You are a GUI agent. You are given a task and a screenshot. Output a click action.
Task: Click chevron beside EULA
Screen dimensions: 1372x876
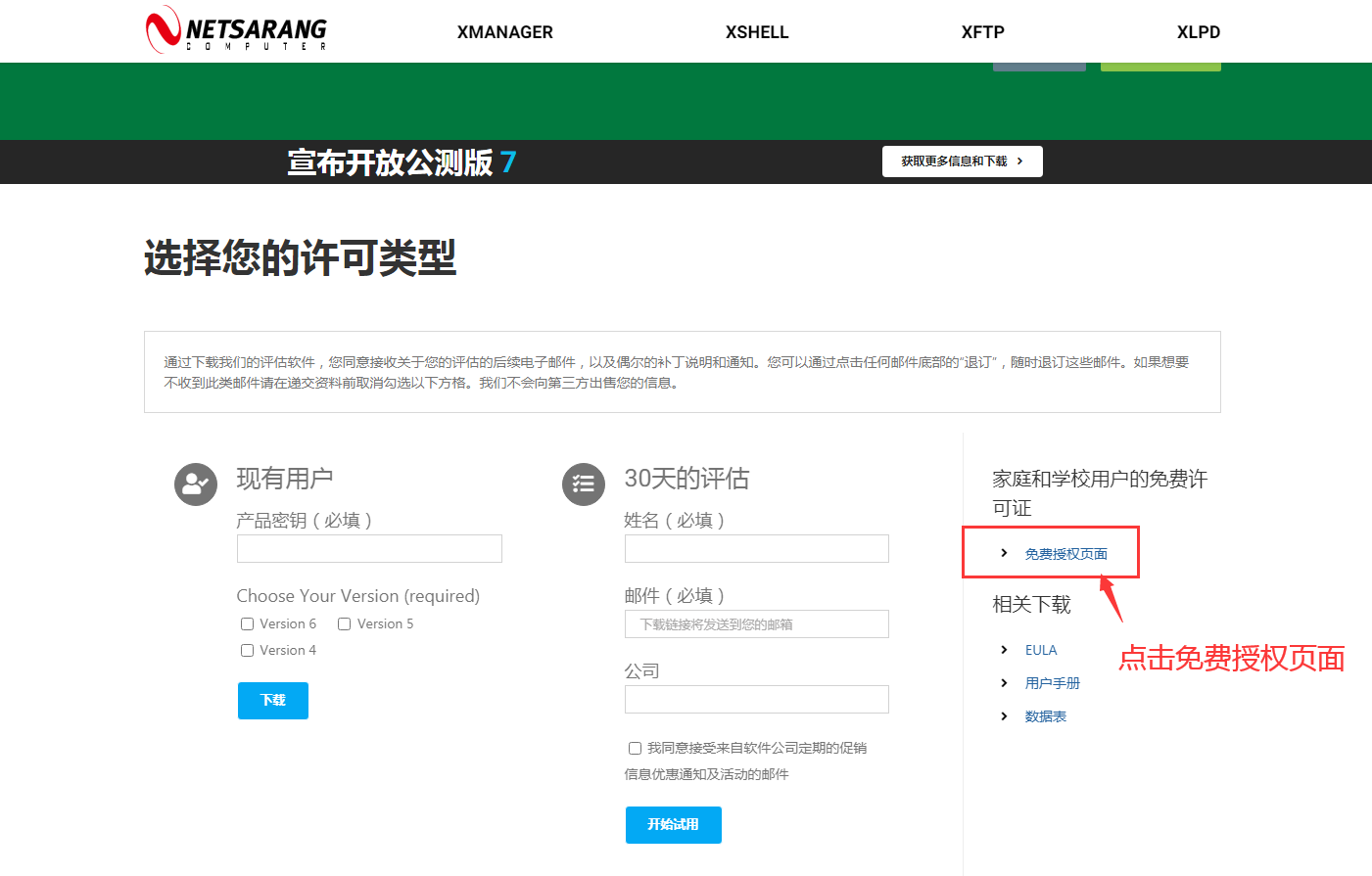pyautogui.click(x=1004, y=650)
